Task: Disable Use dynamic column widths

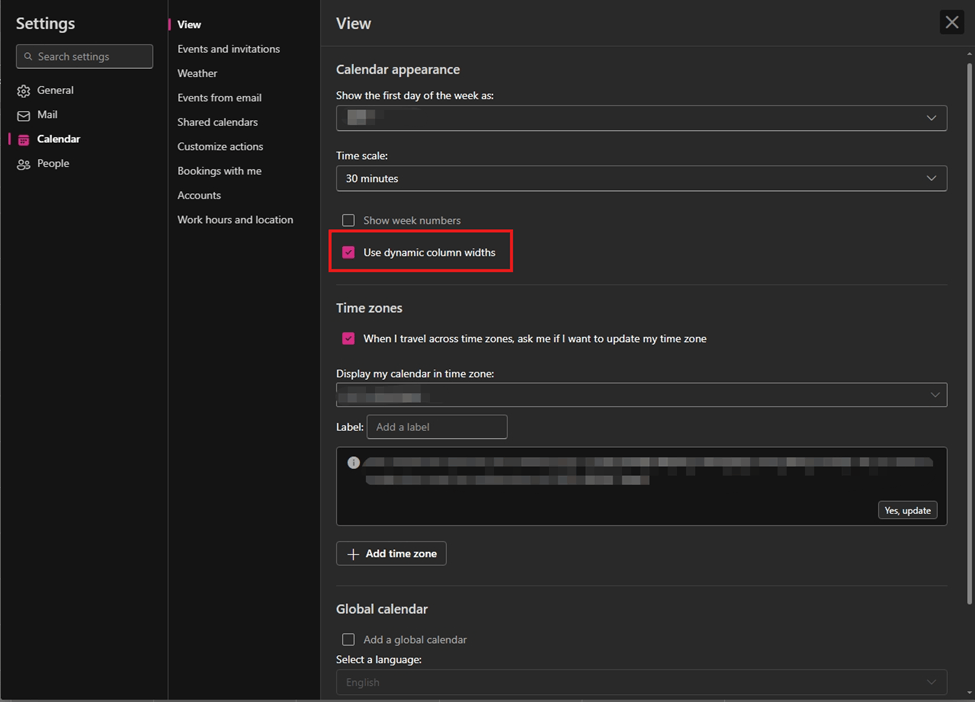Action: point(348,252)
